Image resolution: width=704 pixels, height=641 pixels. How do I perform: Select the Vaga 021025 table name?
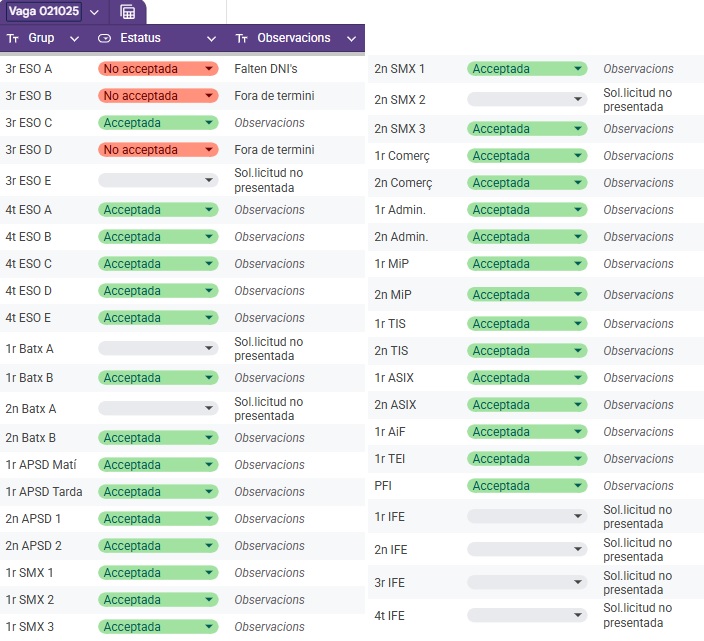45,12
